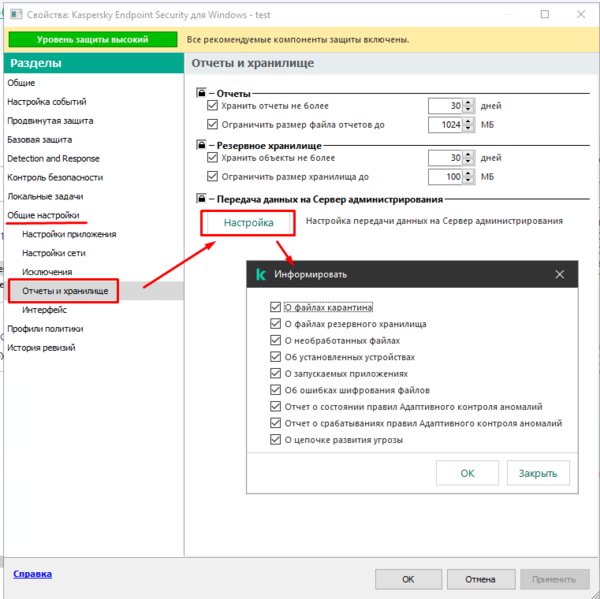600x599 pixels.
Task: Toggle Отчет о срабатываниях правил Адаптивного контроля
Action: pyautogui.click(x=275, y=423)
